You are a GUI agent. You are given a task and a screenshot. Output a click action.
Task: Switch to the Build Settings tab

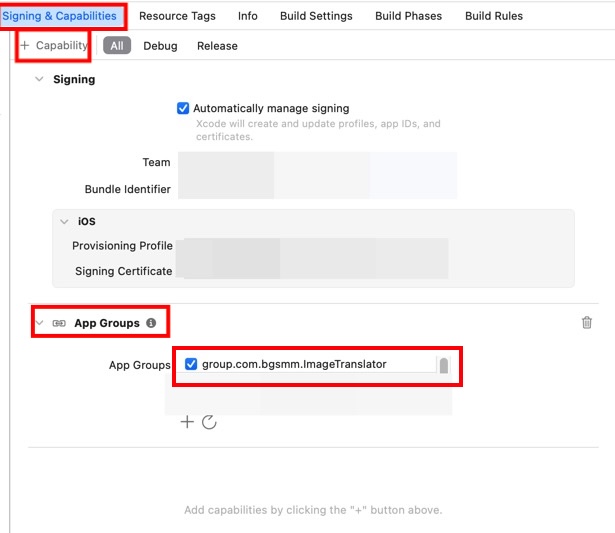(x=316, y=16)
